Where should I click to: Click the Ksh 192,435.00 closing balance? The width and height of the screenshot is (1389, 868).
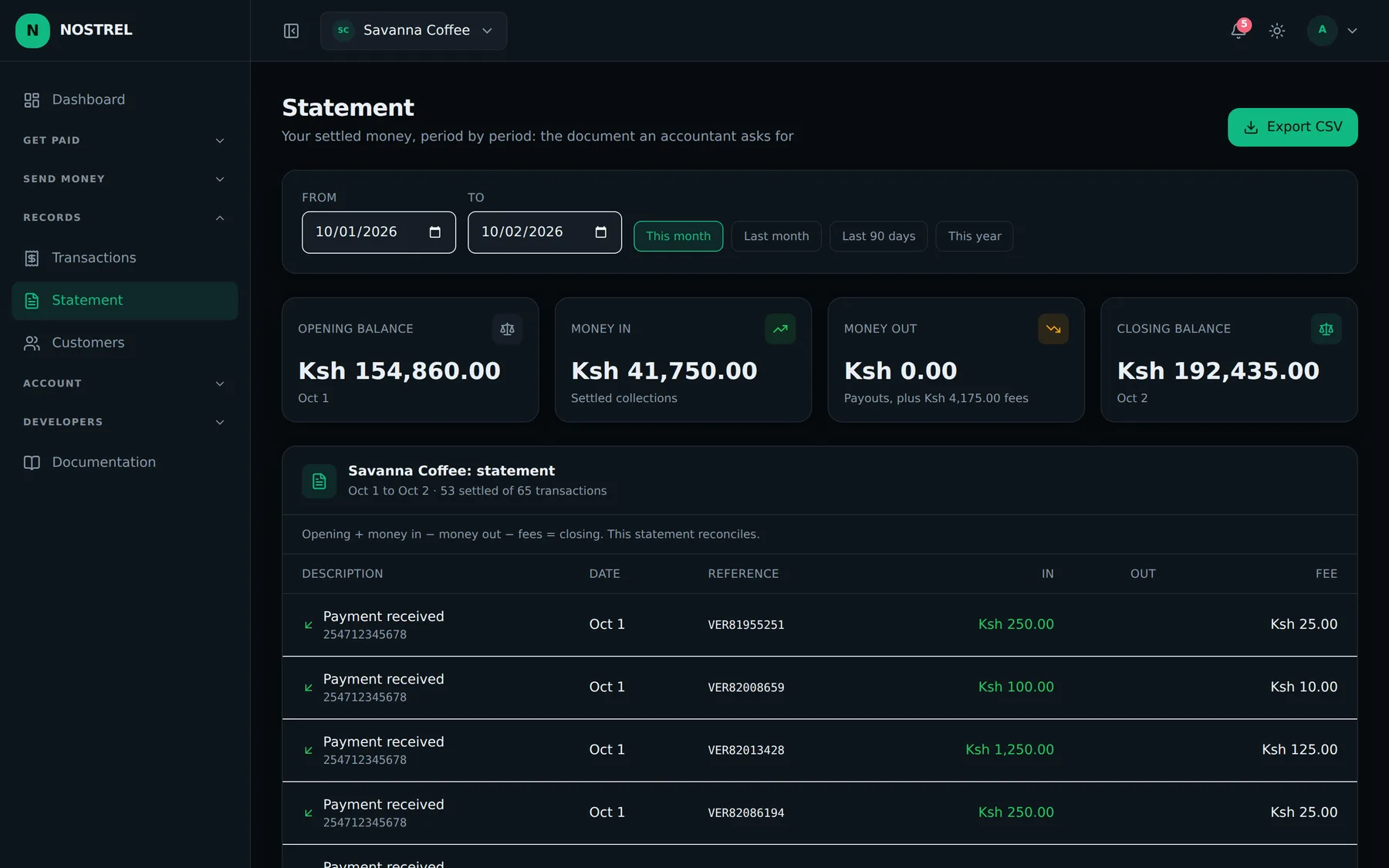1218,371
